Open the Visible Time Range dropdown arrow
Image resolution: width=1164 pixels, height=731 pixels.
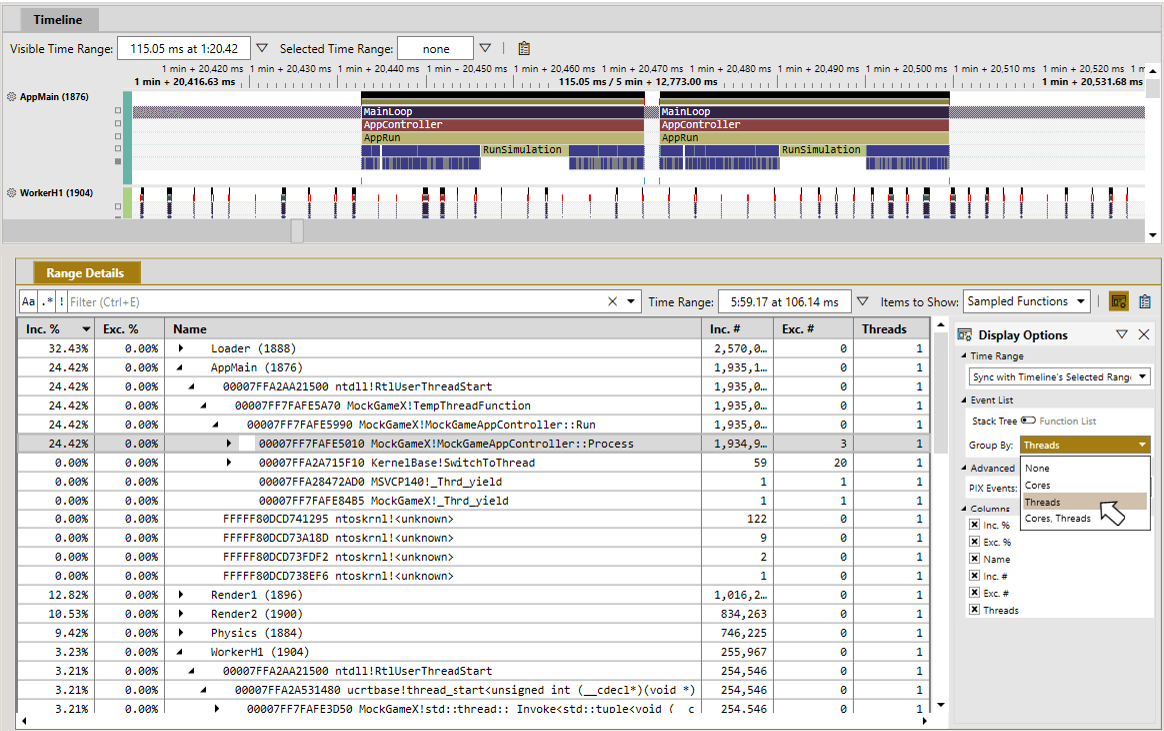262,48
